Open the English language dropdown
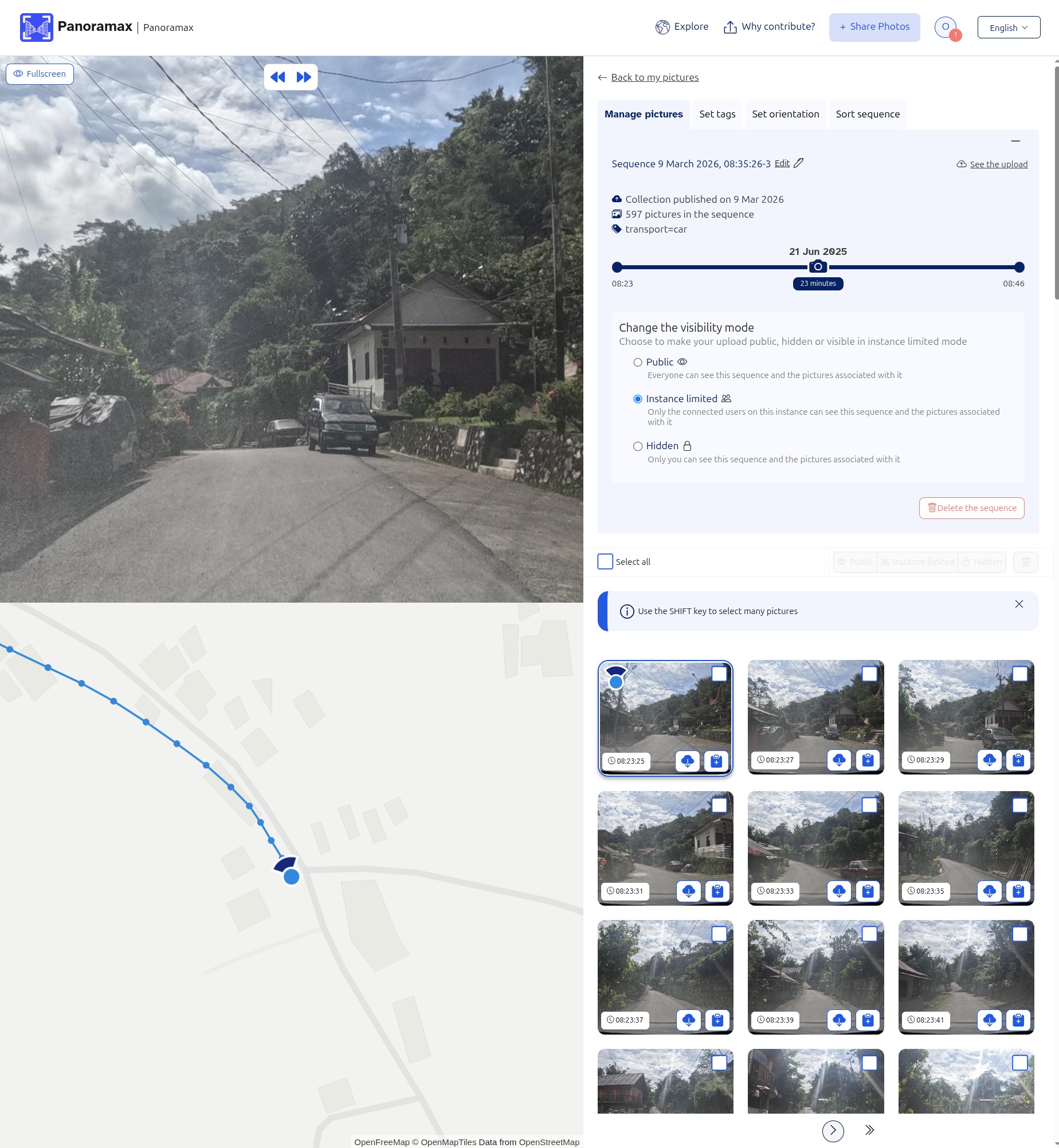Viewport: 1059px width, 1148px height. click(1008, 27)
